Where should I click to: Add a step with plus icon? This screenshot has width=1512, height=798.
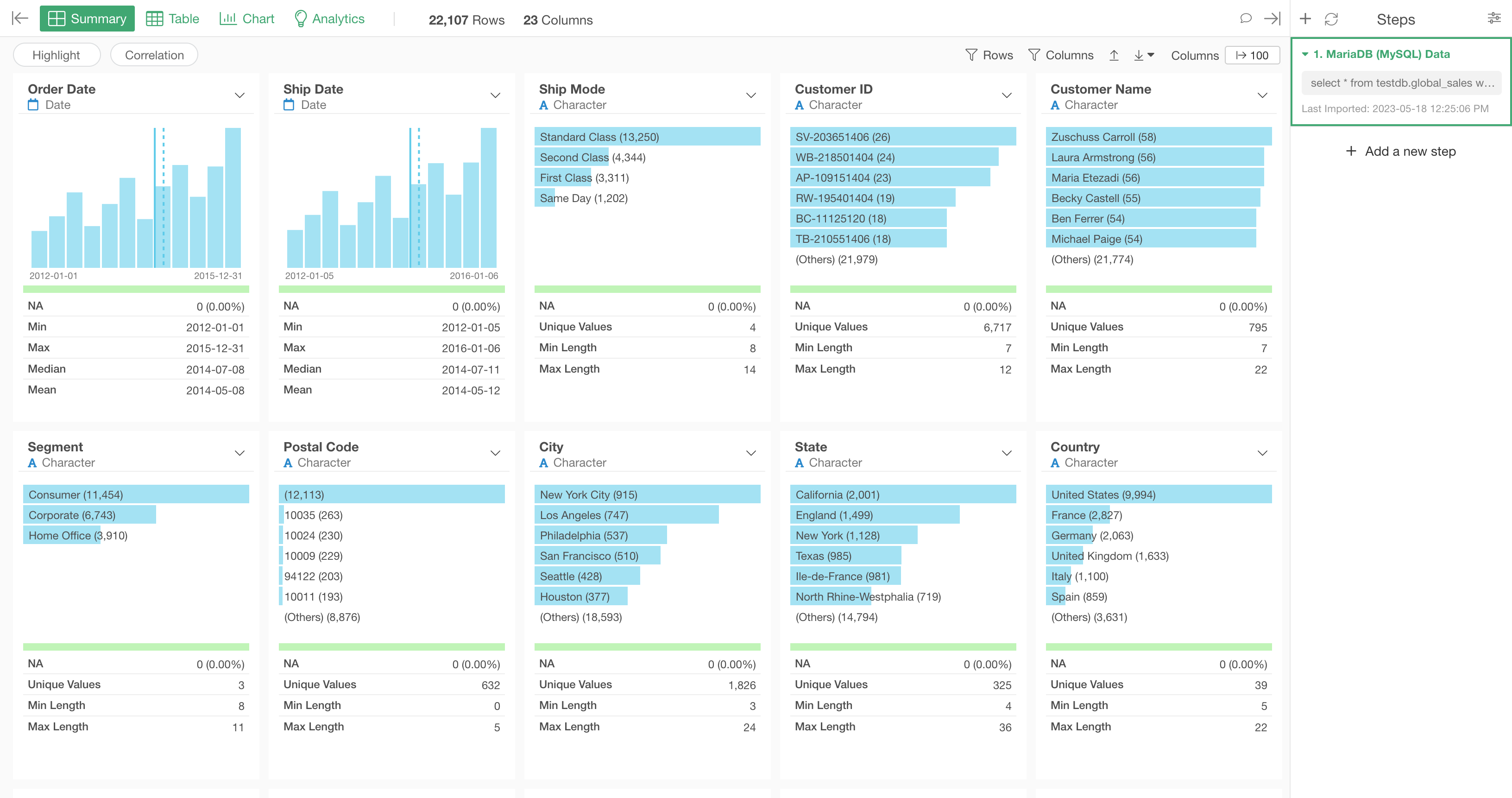click(x=1305, y=19)
